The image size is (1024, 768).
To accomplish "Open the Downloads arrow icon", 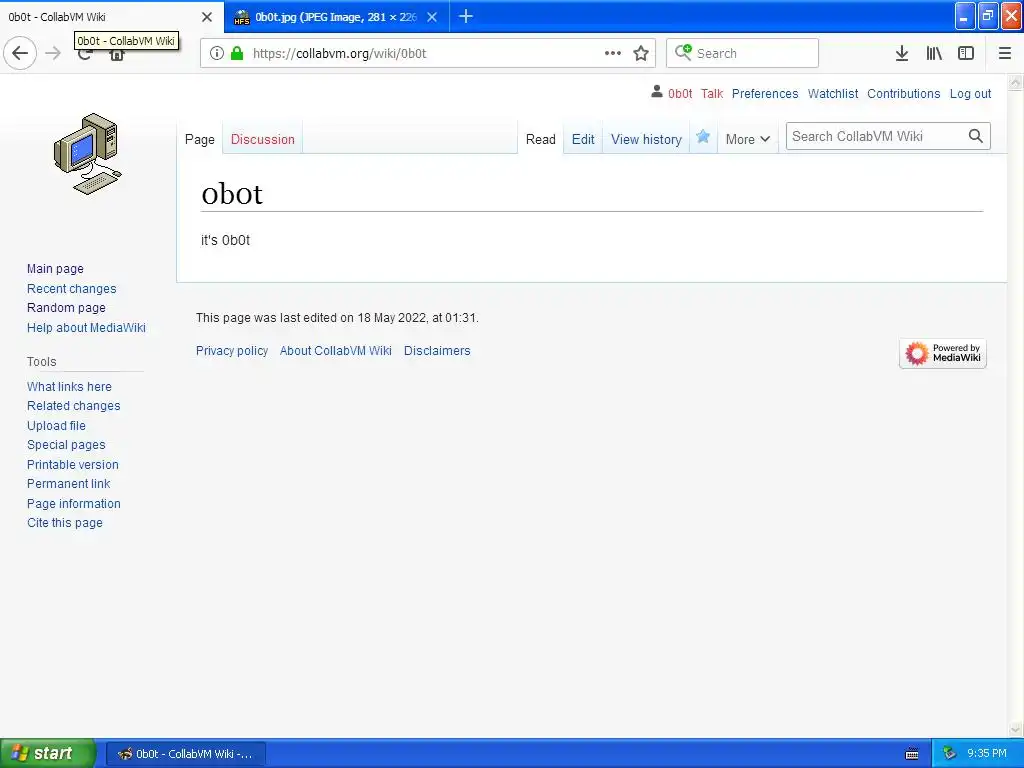I will coord(902,53).
